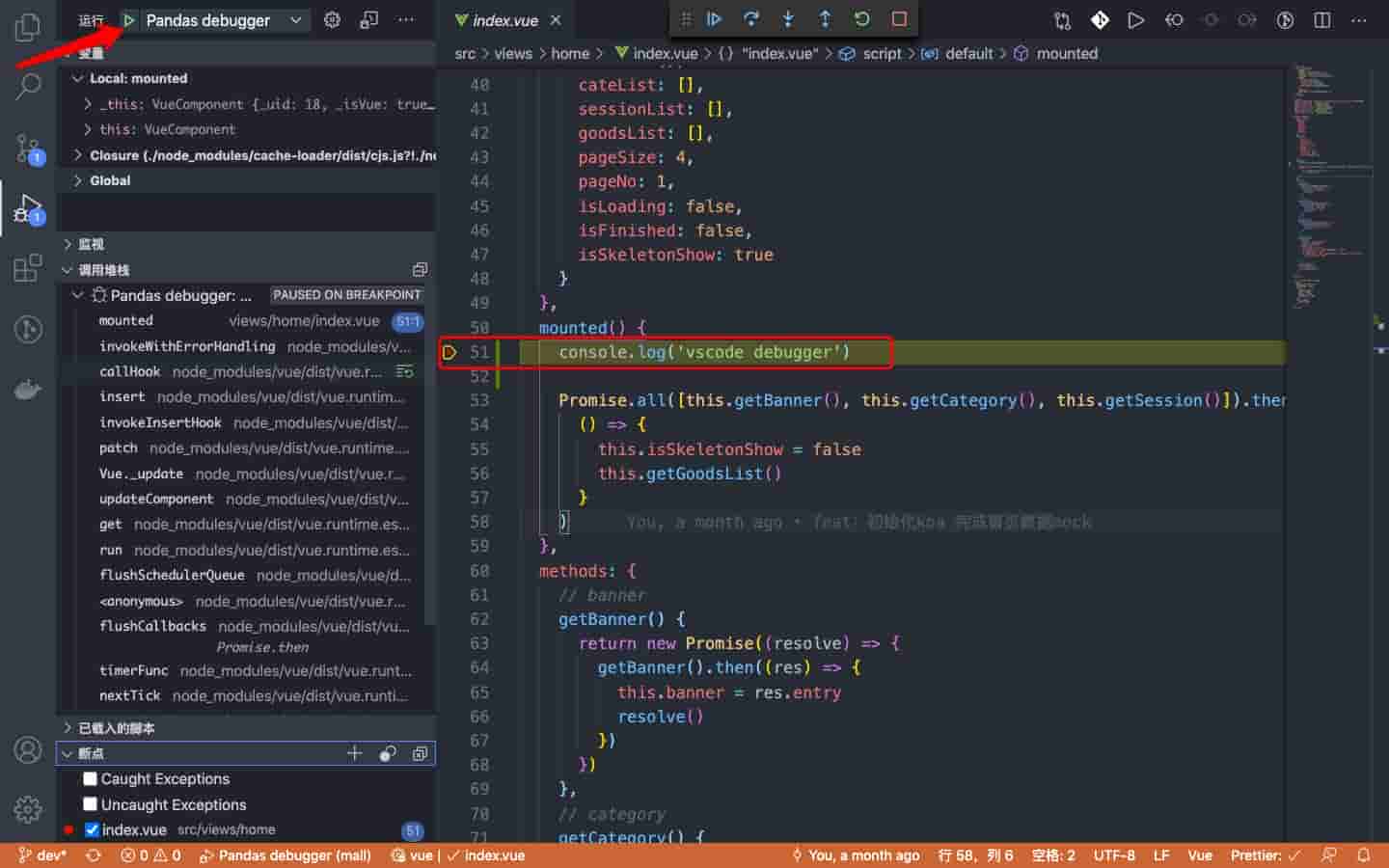Click the breakpoint marker on line 51
Screen dimensions: 1389x868
[x=449, y=352]
